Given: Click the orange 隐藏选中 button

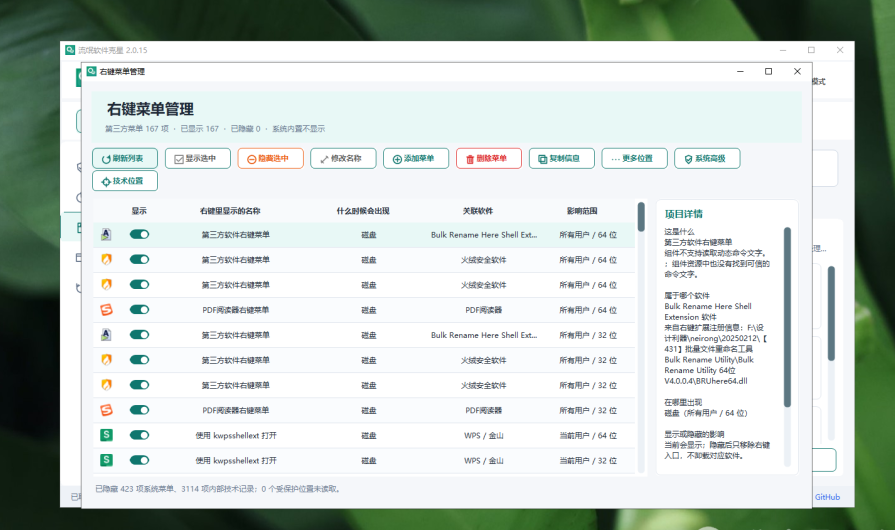Looking at the screenshot, I should tap(271, 159).
